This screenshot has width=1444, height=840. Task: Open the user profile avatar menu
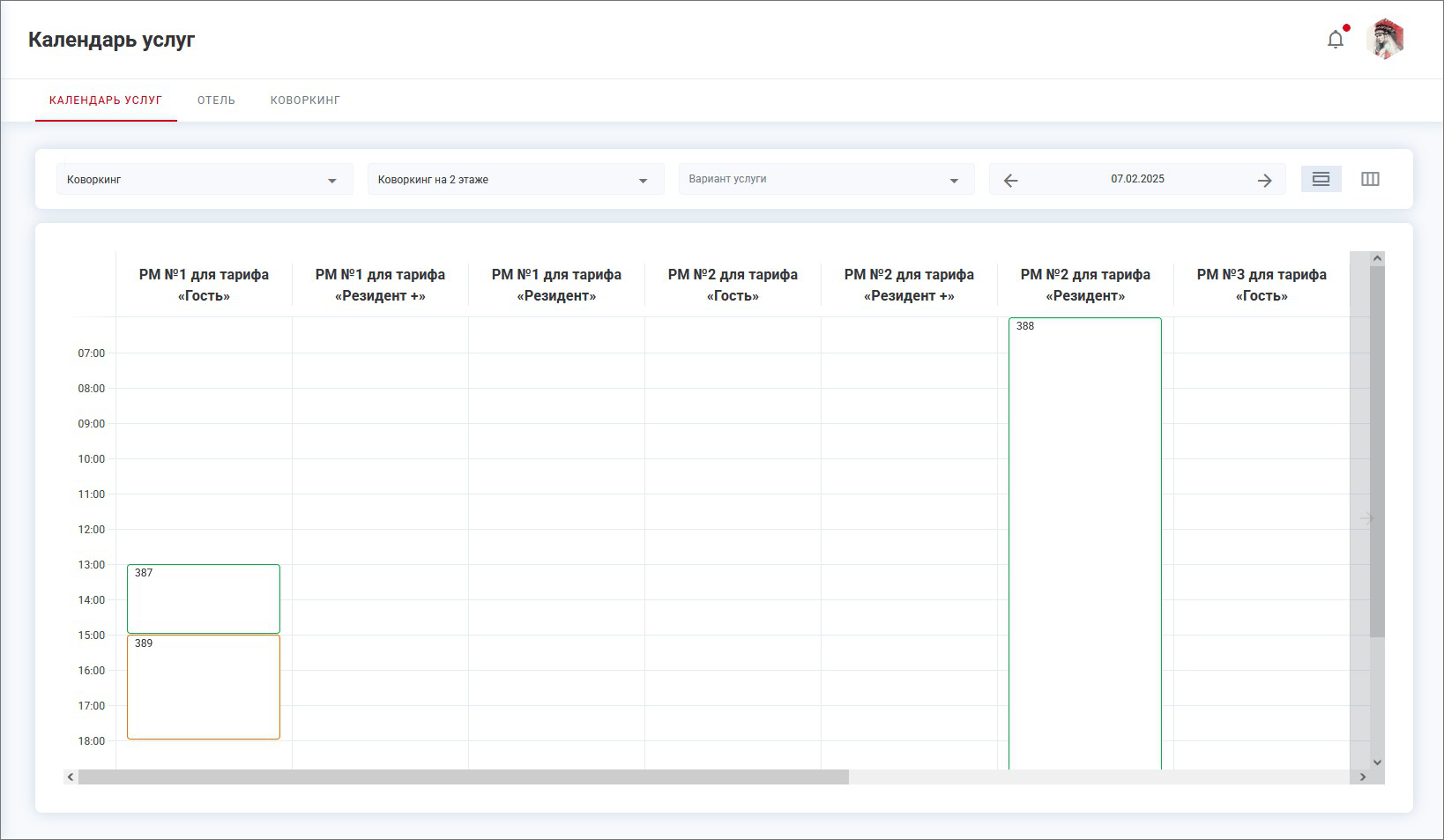click(1384, 40)
